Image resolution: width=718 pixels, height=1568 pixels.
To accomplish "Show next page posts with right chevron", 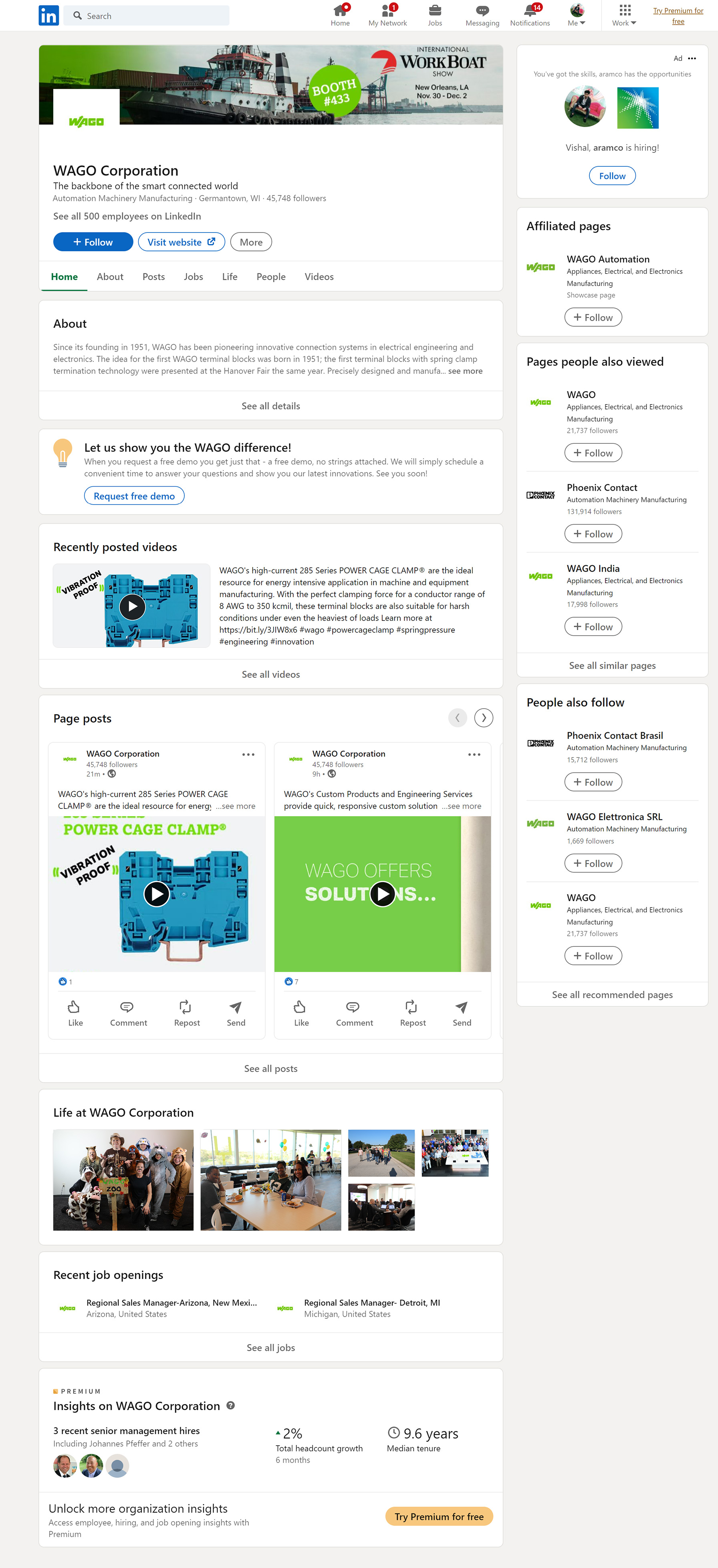I will pos(484,717).
